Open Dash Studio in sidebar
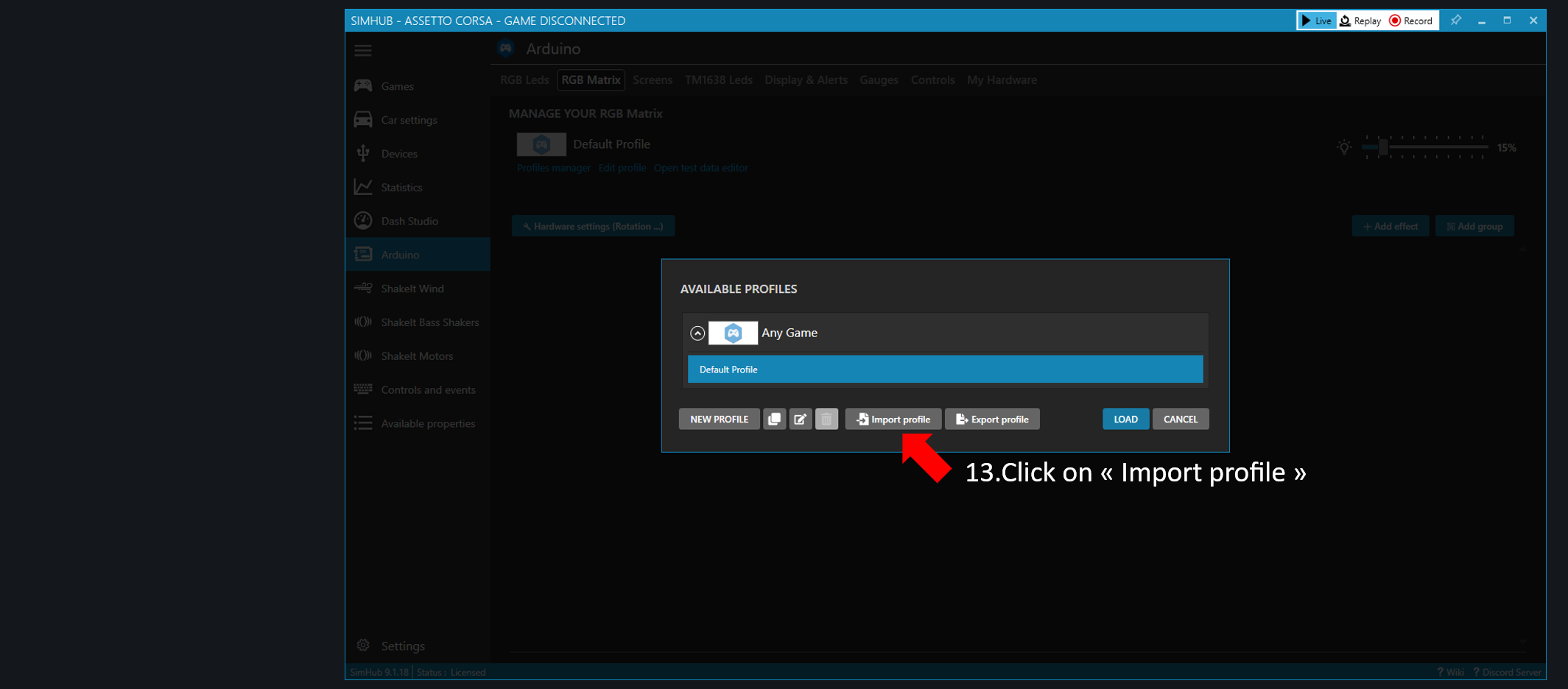 [409, 221]
